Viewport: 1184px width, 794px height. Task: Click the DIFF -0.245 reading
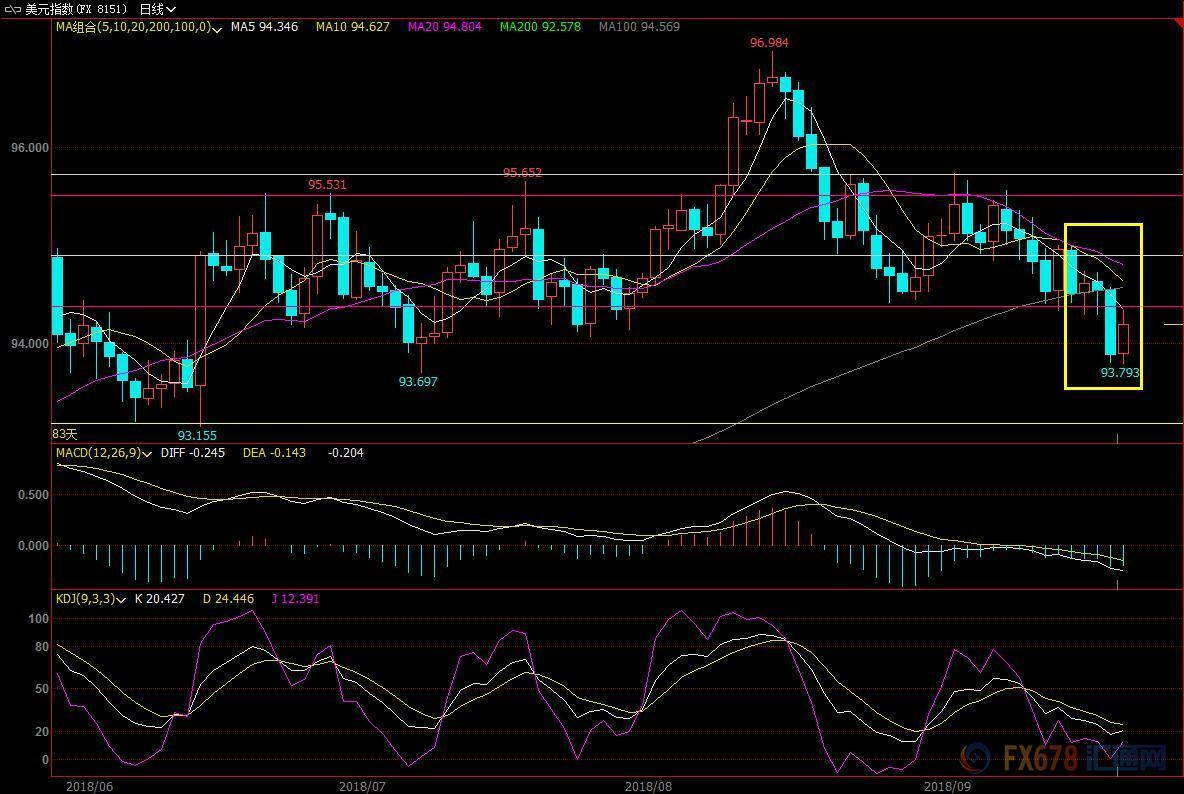click(193, 453)
